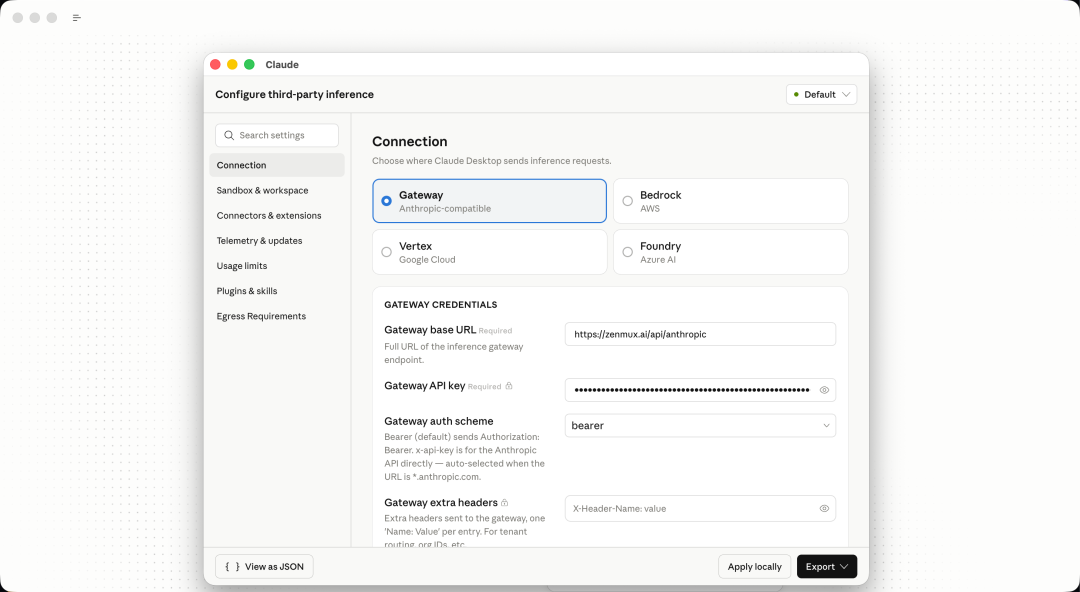Click the sidebar toggle icon in outer window

76,18
